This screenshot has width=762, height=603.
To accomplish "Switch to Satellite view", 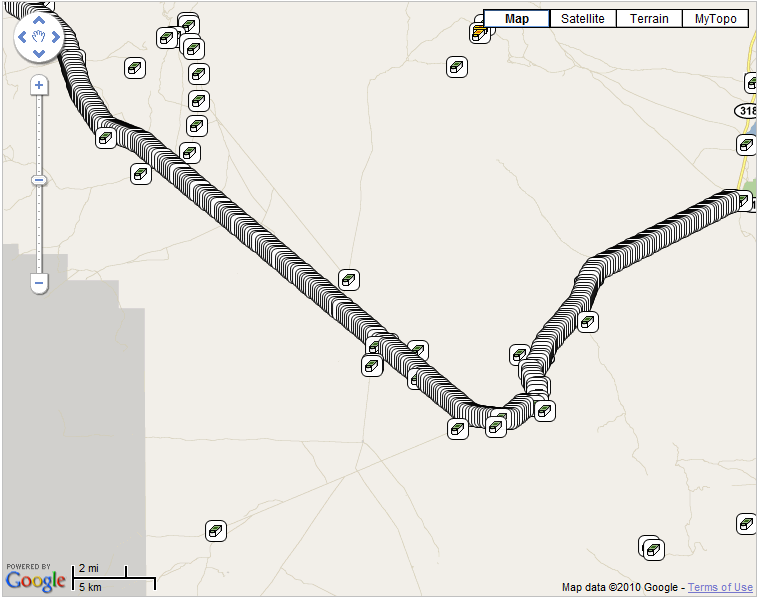I will (x=582, y=19).
